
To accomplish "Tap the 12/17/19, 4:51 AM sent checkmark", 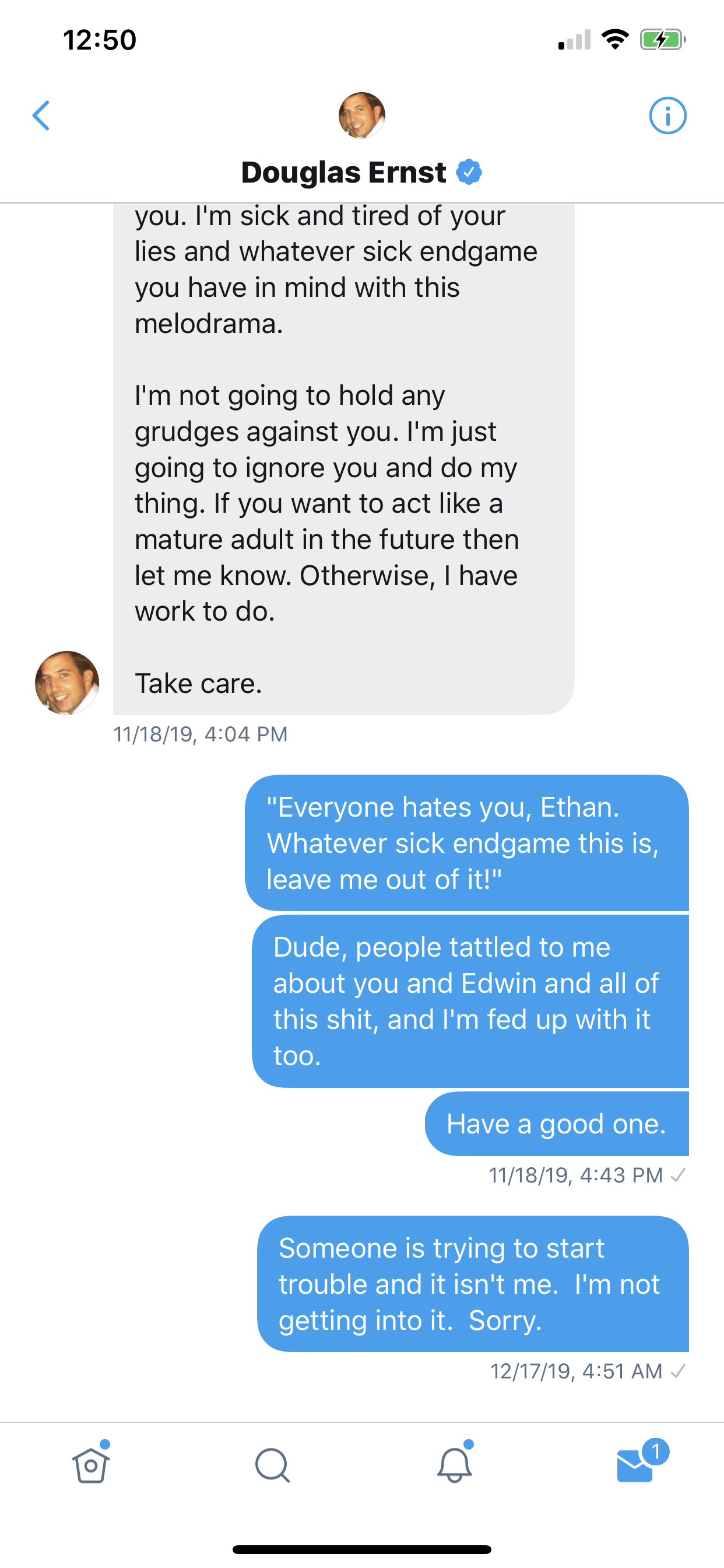I will coord(678,1371).
